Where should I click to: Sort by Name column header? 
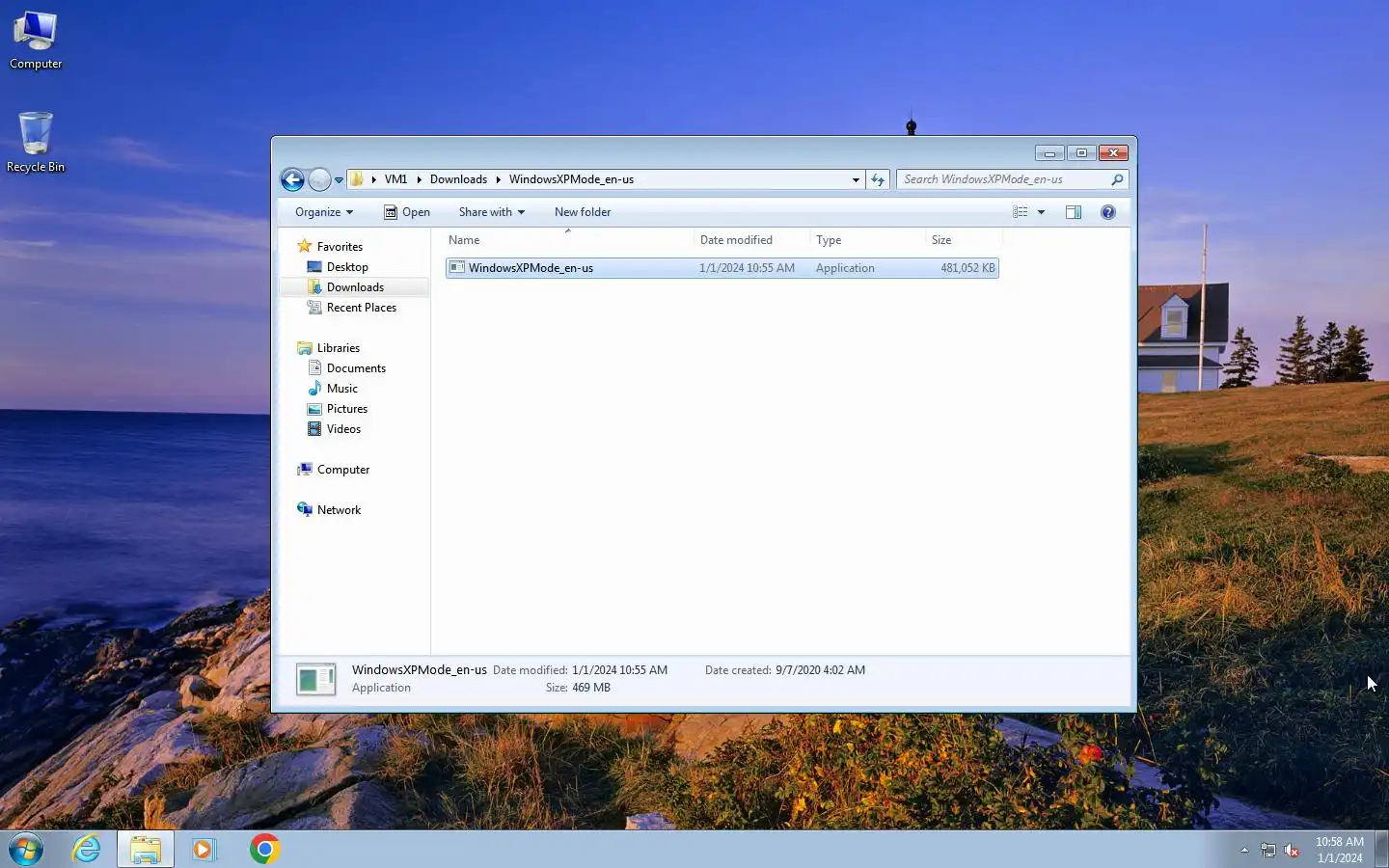pyautogui.click(x=569, y=240)
